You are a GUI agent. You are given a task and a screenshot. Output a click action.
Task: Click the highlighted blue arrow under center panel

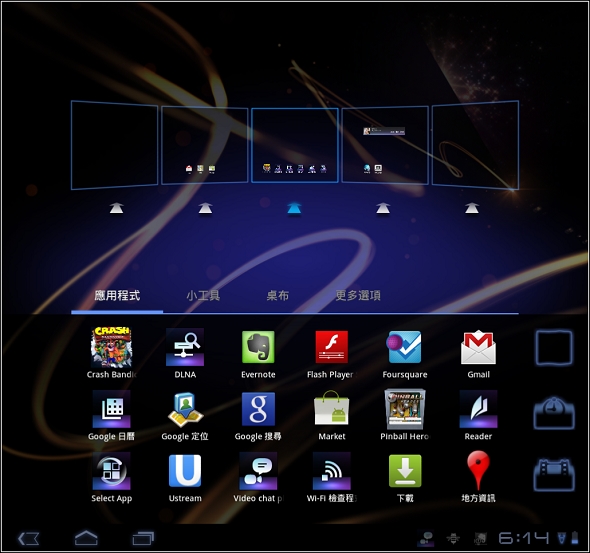coord(294,208)
